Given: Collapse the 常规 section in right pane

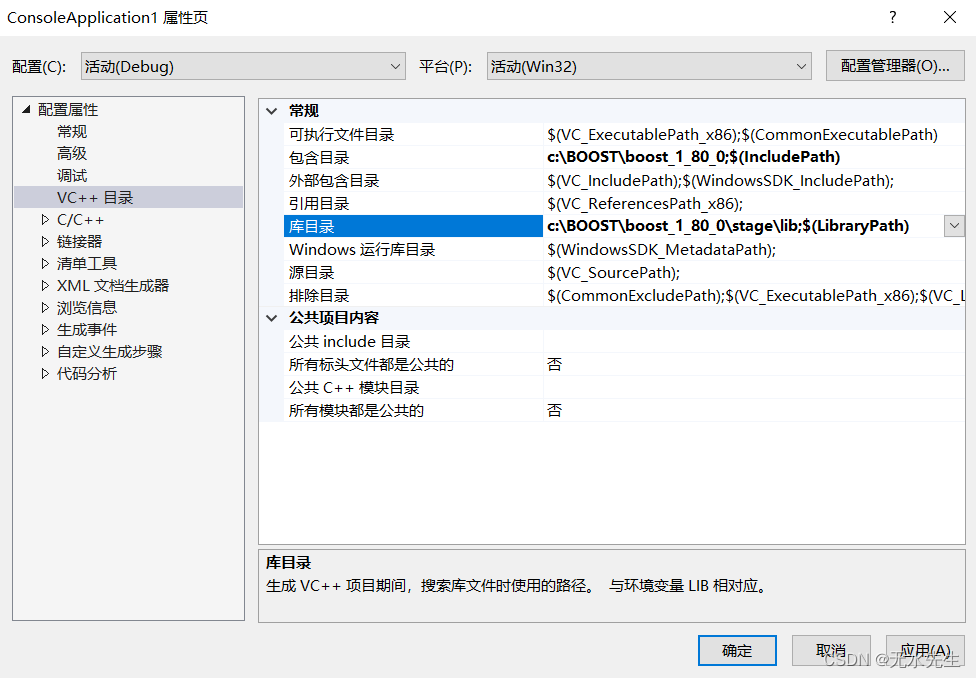Looking at the screenshot, I should click(x=272, y=110).
